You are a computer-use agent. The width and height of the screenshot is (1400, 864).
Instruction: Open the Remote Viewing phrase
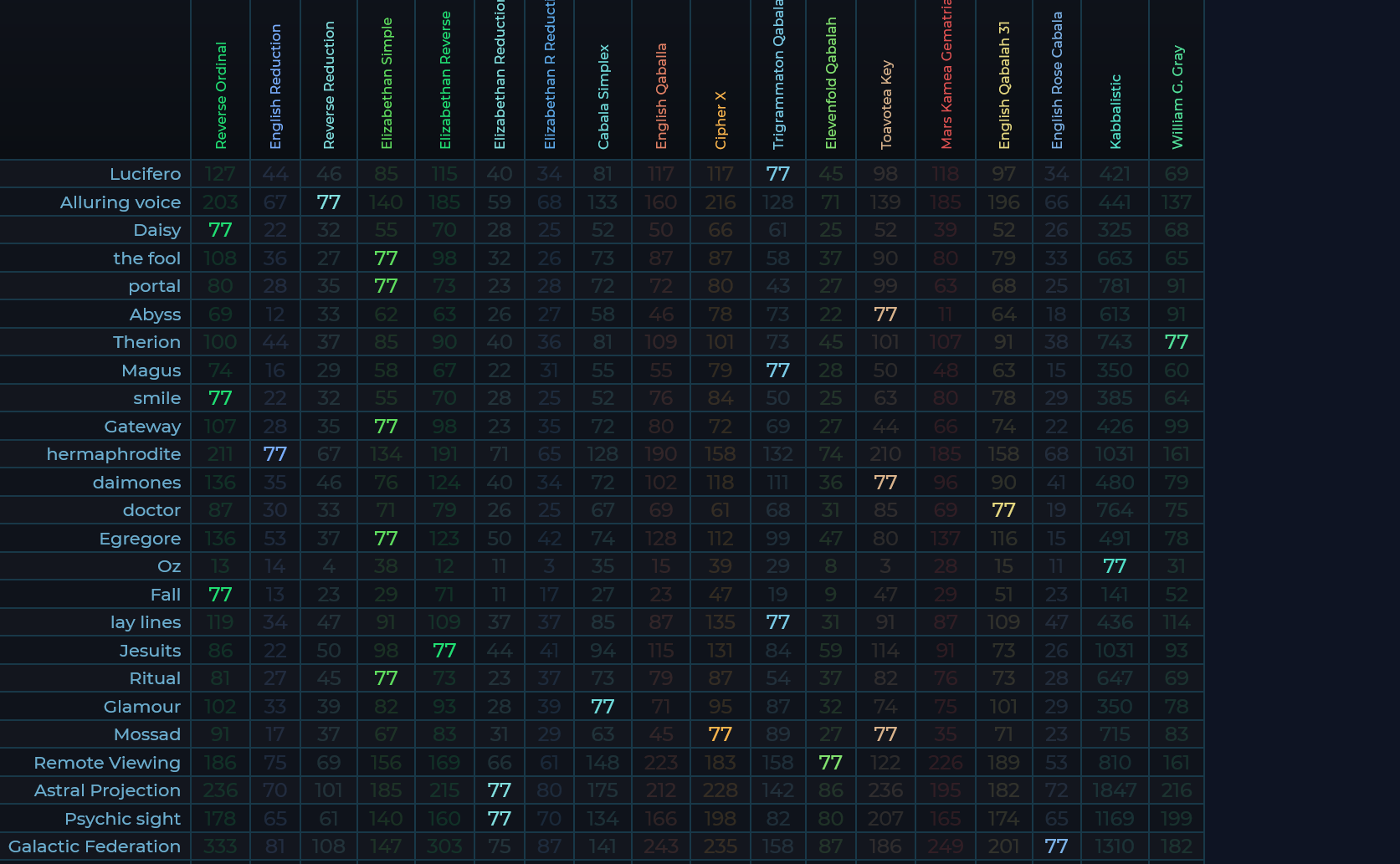[x=107, y=763]
